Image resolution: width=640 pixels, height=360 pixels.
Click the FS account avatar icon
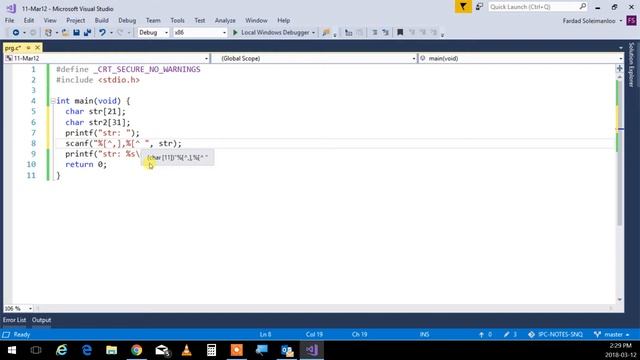tap(631, 20)
